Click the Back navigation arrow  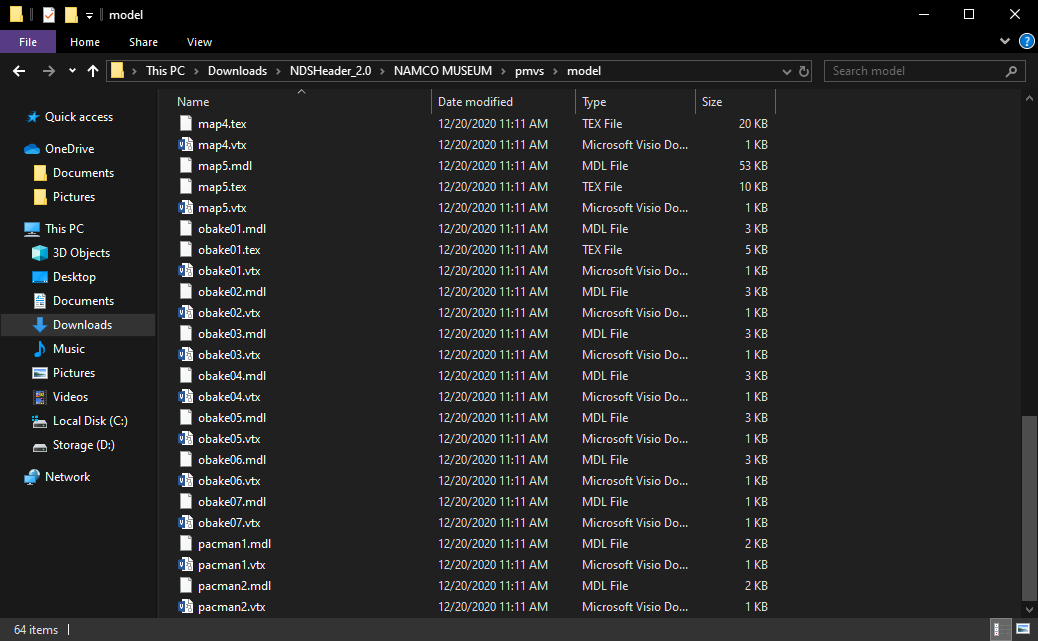tap(19, 71)
